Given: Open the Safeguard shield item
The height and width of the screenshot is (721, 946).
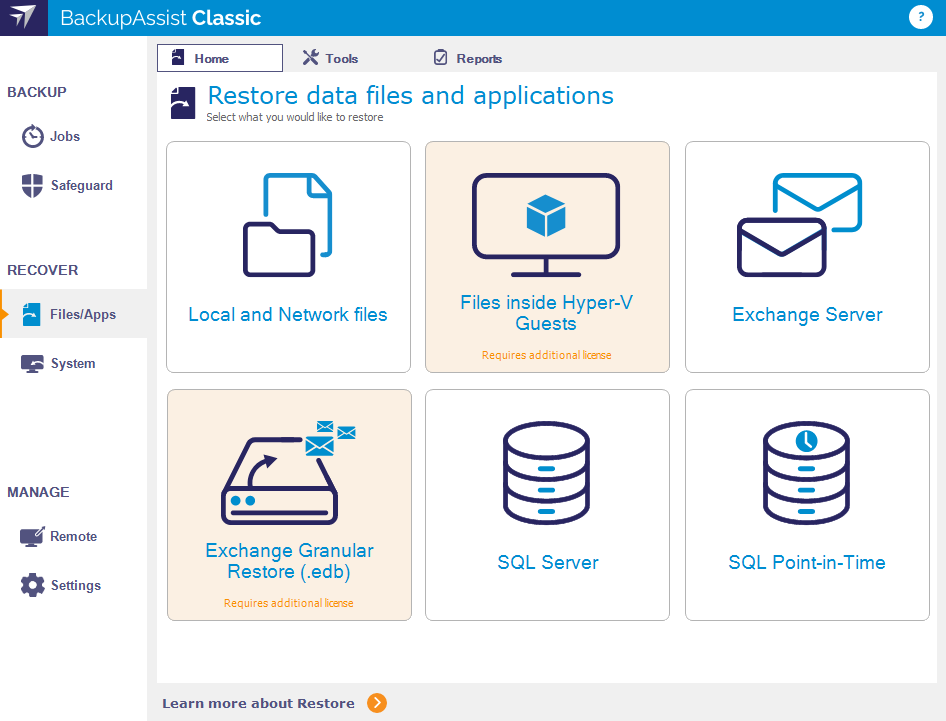Looking at the screenshot, I should pyautogui.click(x=80, y=185).
